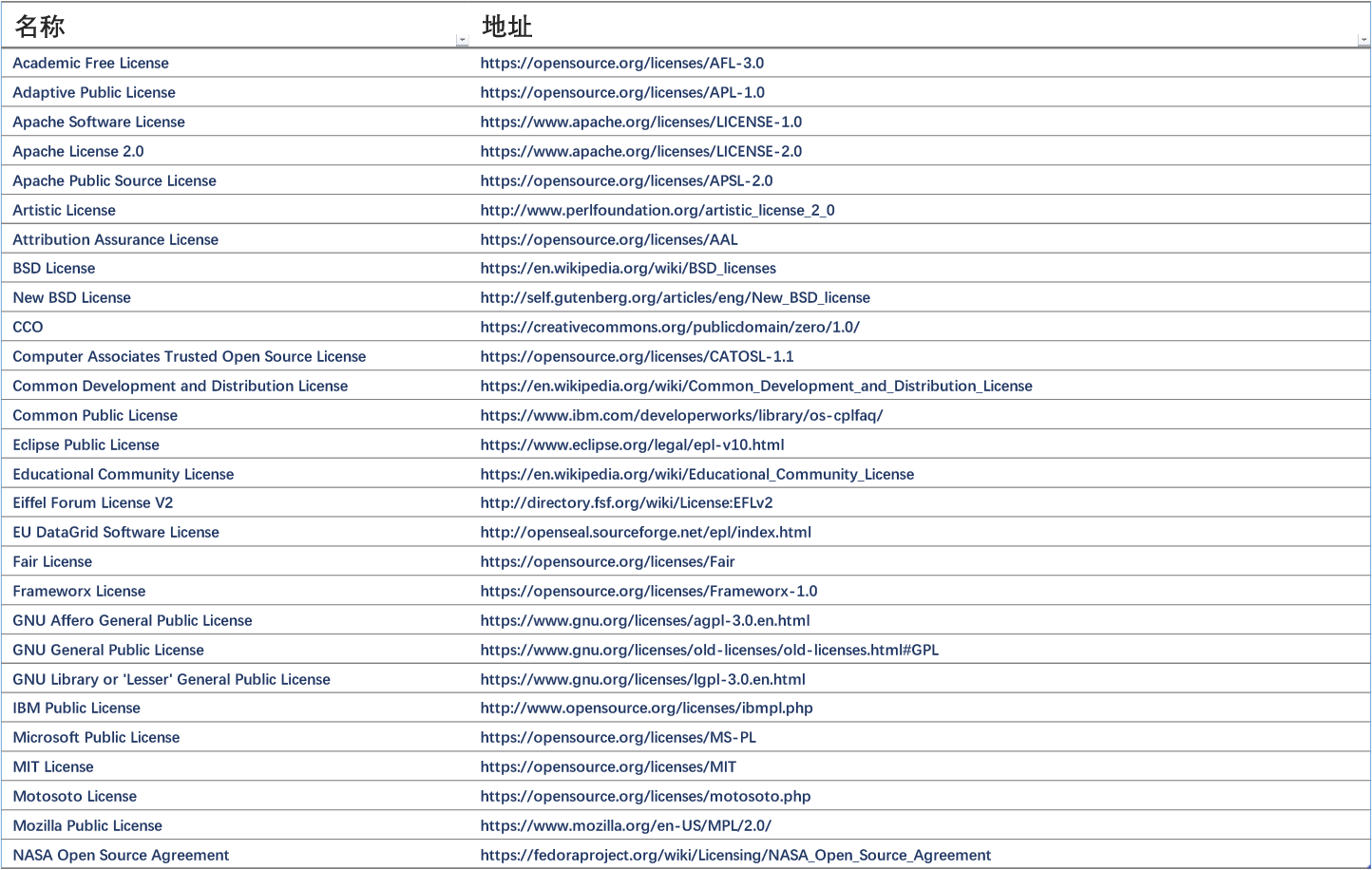The image size is (1372, 870).
Task: Click the Mozilla Public License cell
Action: click(87, 825)
